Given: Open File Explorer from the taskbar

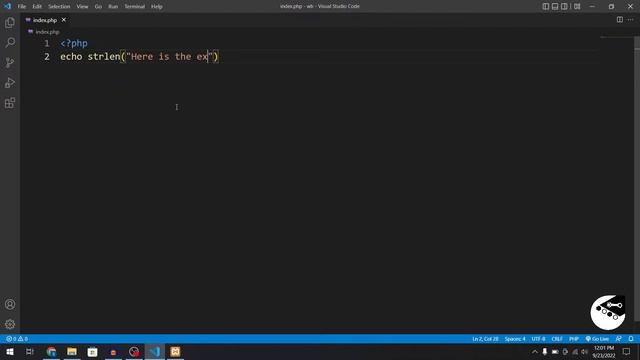Looking at the screenshot, I should coord(72,351).
